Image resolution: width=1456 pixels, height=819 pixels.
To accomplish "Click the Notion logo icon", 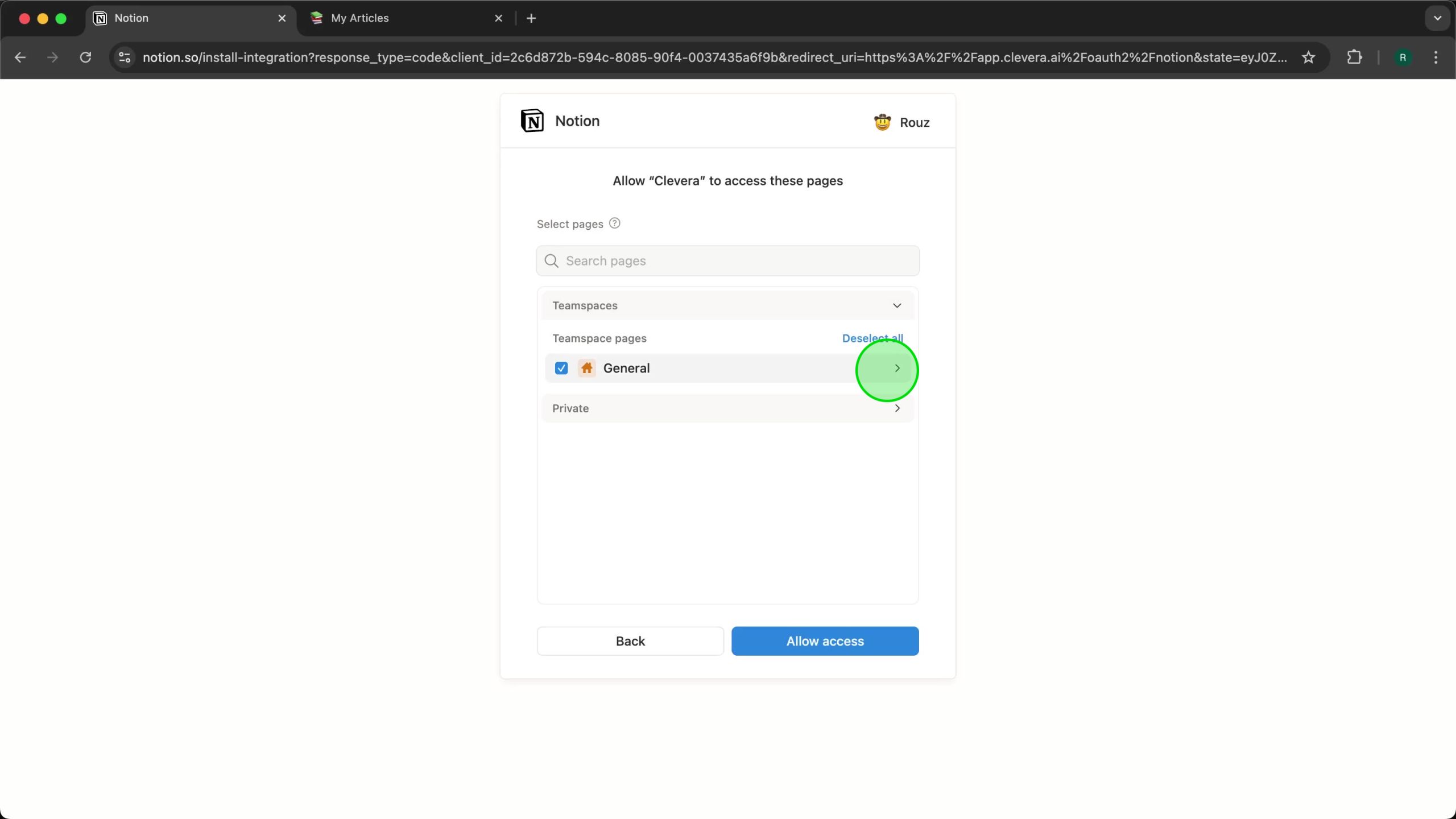I will [532, 121].
